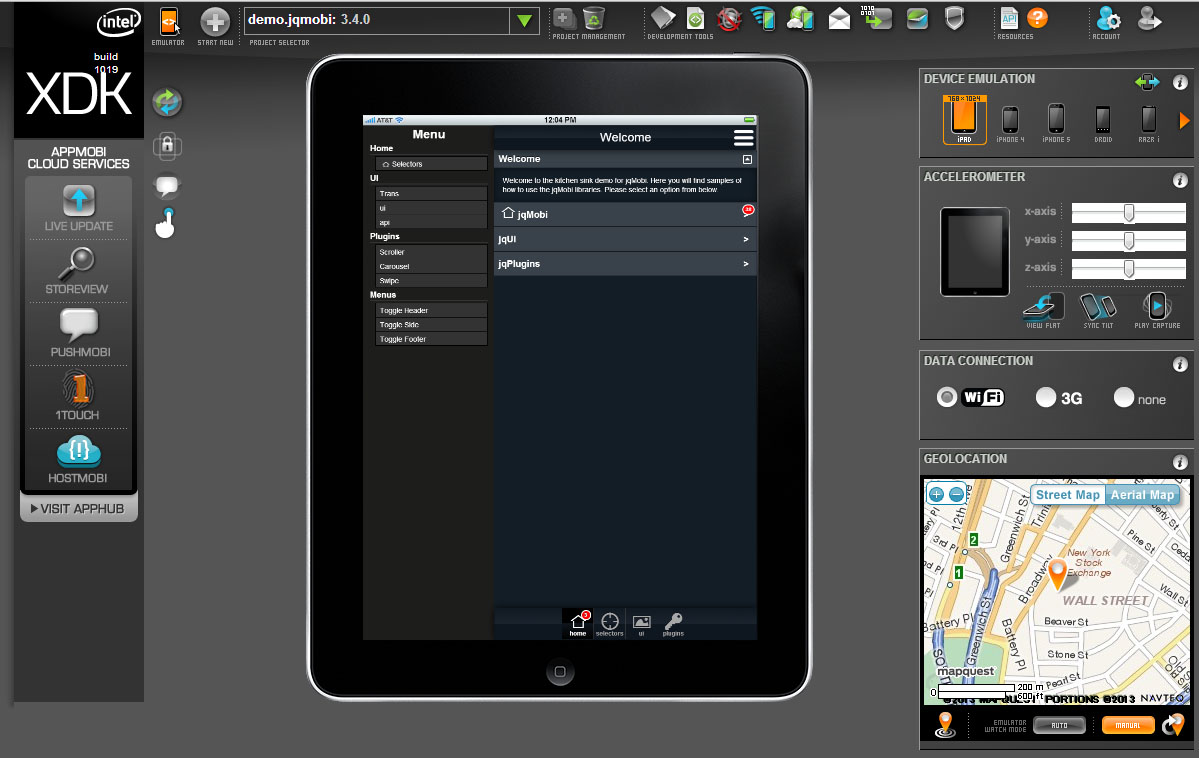Click the shield icon in Development Tools

coord(954,18)
